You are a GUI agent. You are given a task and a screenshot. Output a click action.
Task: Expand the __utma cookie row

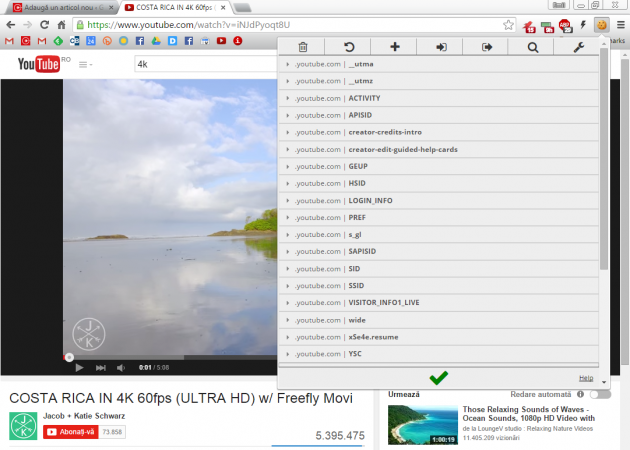click(439, 64)
